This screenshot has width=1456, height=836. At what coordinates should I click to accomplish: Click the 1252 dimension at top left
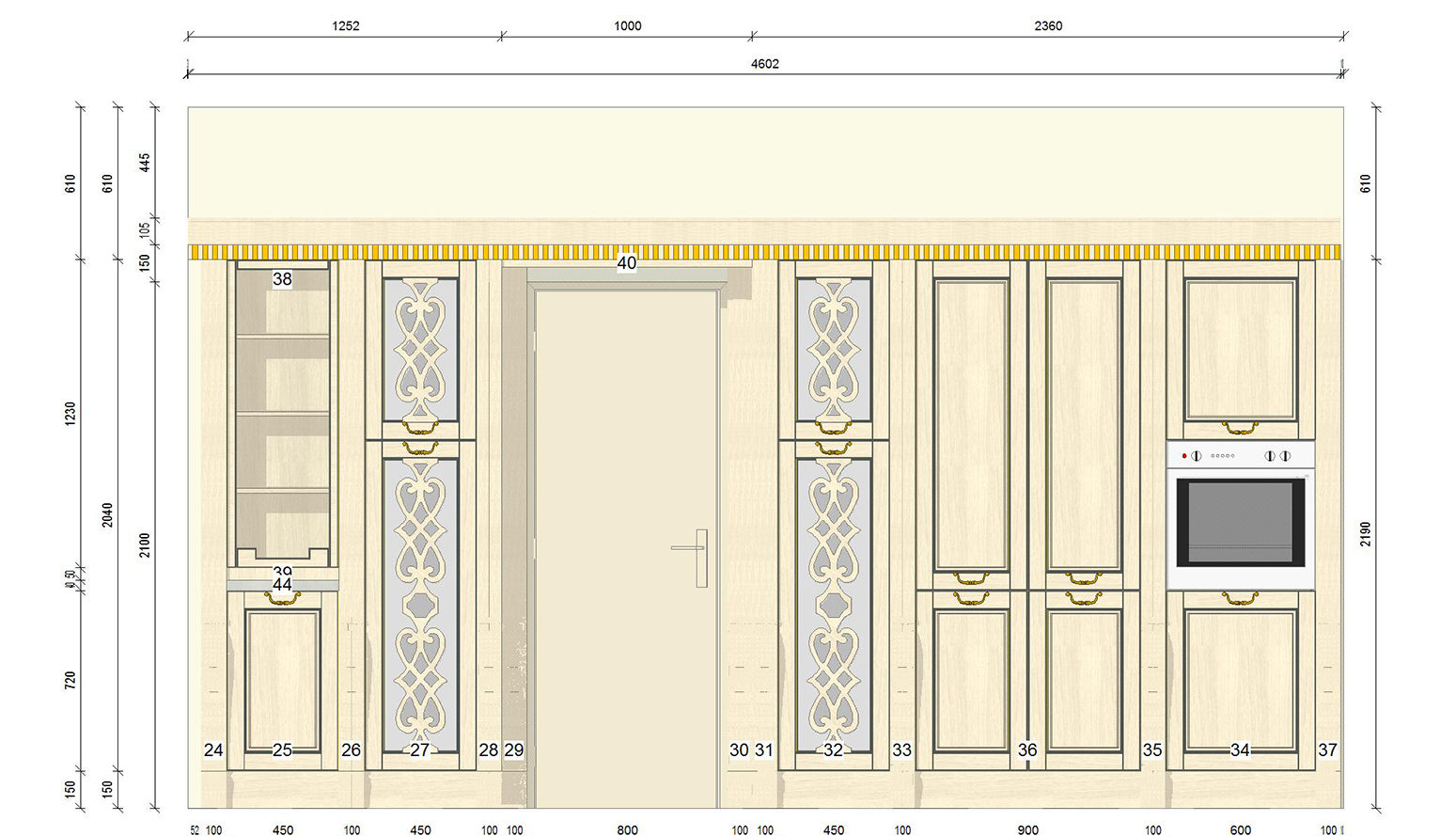(345, 26)
